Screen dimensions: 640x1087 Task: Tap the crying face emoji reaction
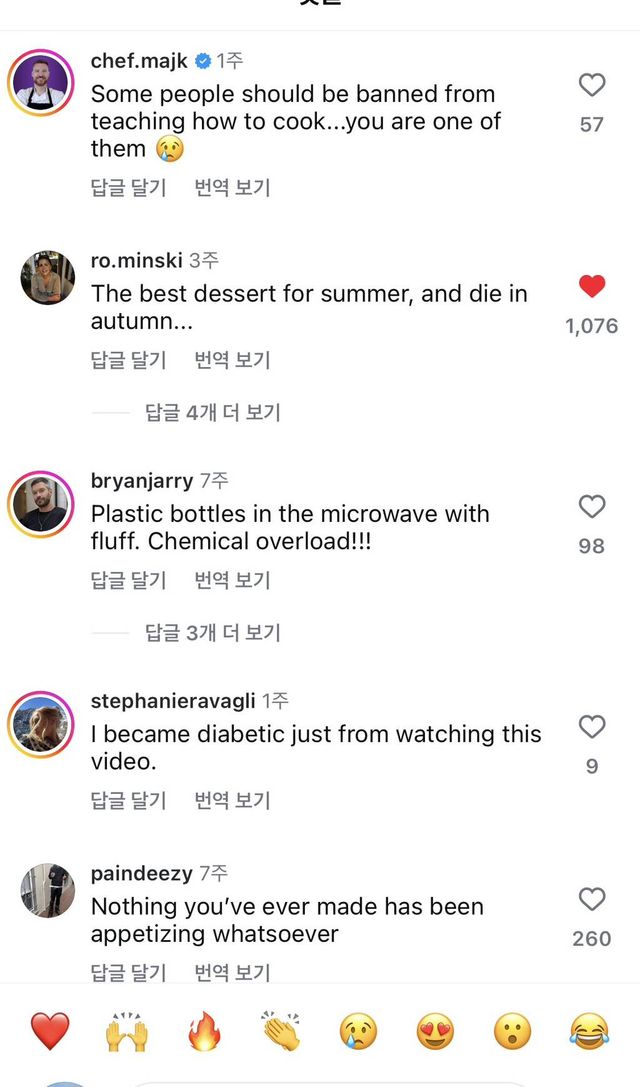tap(359, 1031)
